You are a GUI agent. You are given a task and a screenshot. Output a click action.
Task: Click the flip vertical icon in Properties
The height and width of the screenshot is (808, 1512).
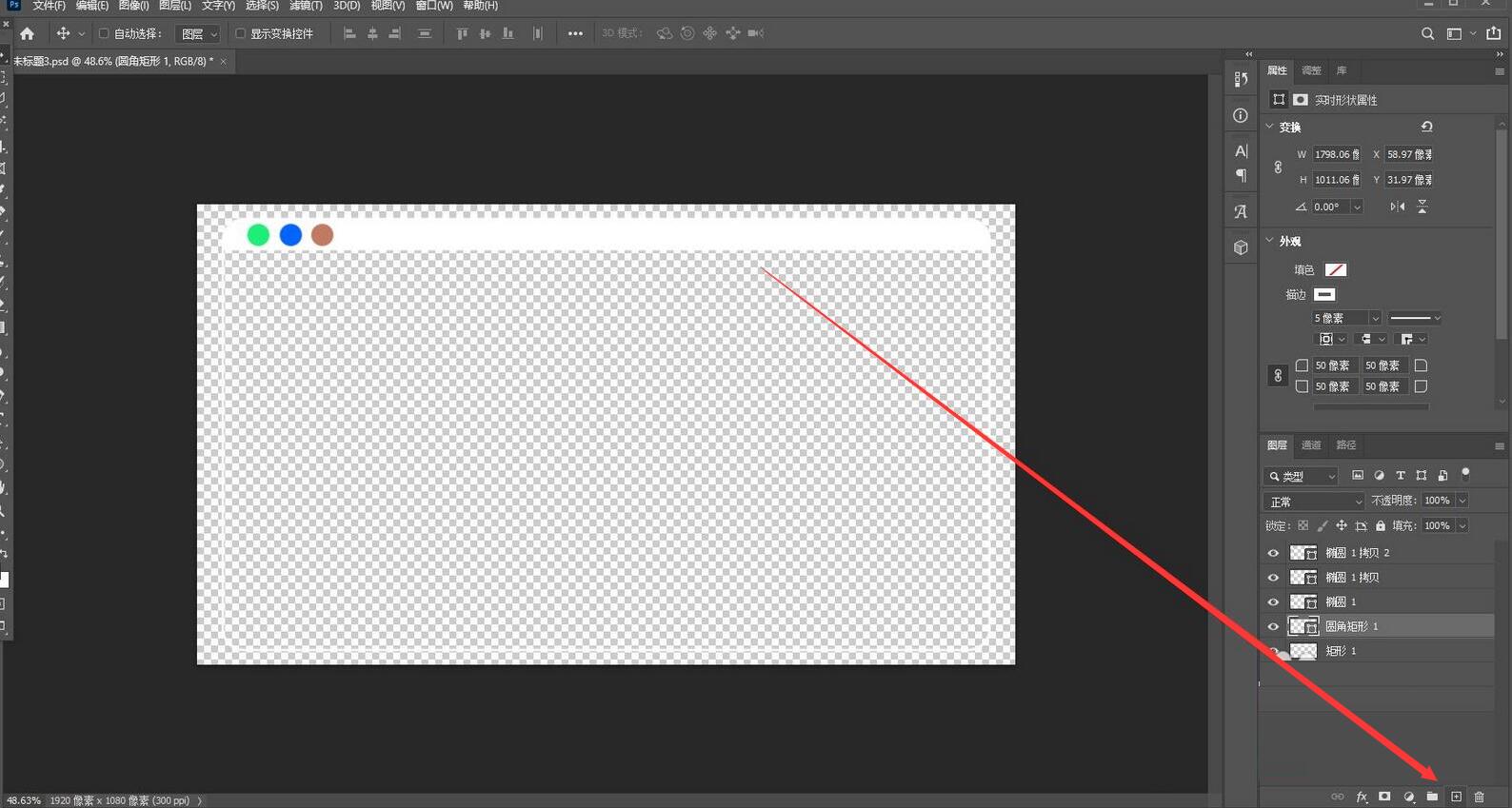click(x=1422, y=207)
